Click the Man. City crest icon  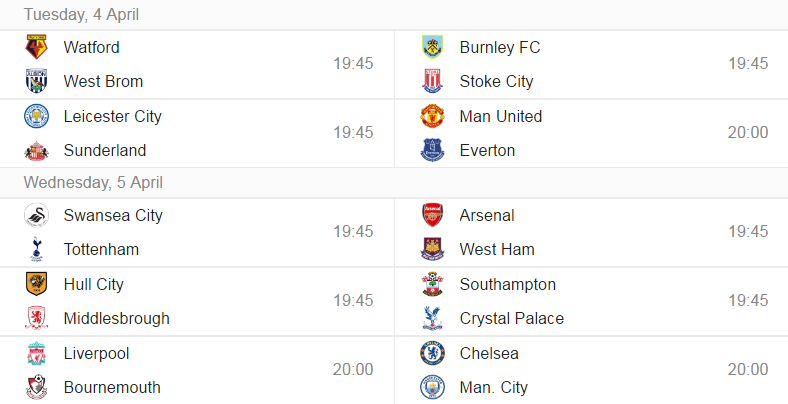coord(432,387)
